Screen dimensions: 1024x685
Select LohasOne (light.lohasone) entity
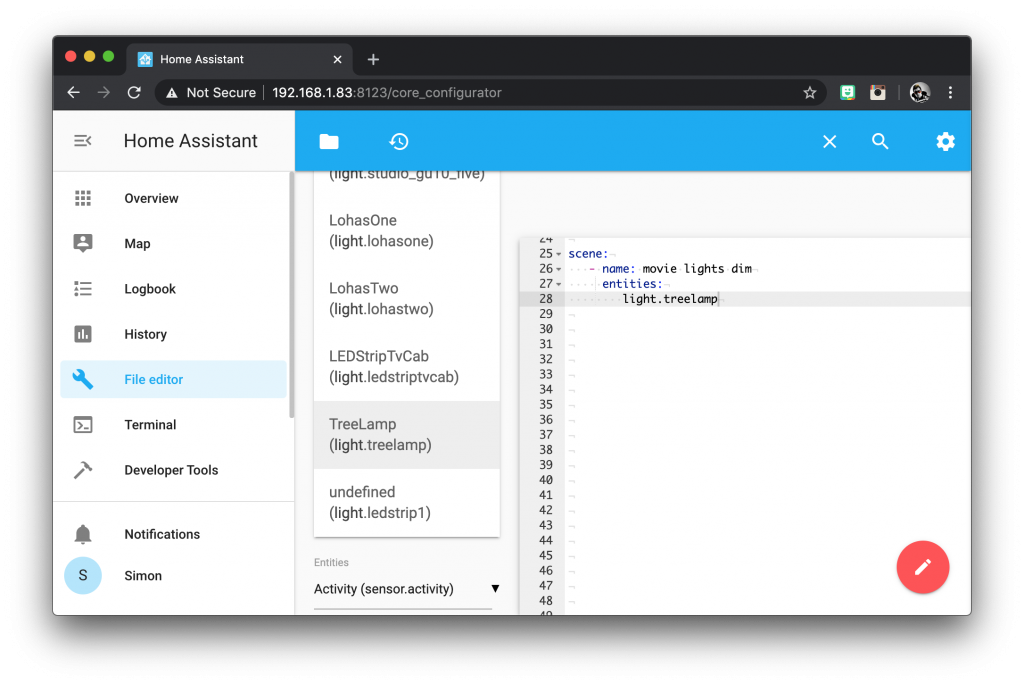[x=406, y=231]
